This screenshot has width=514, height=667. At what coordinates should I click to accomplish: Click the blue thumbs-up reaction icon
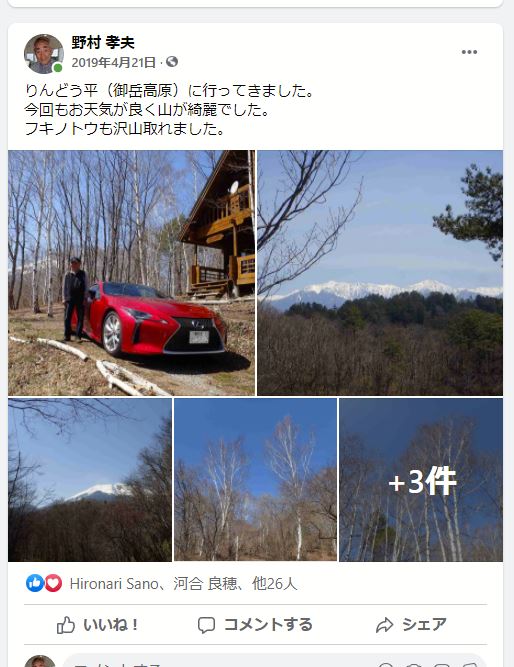(x=35, y=583)
